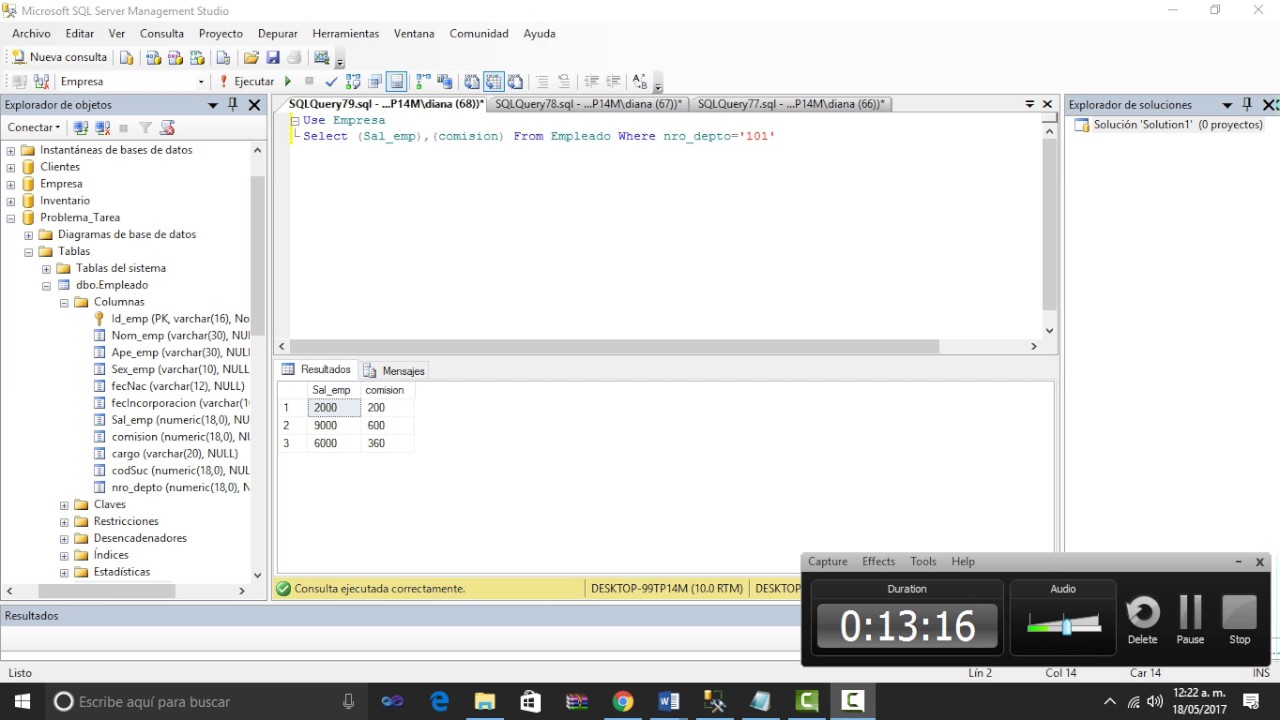Click the Sal_emp column header in results
Viewport: 1280px width, 720px height.
pyautogui.click(x=334, y=390)
